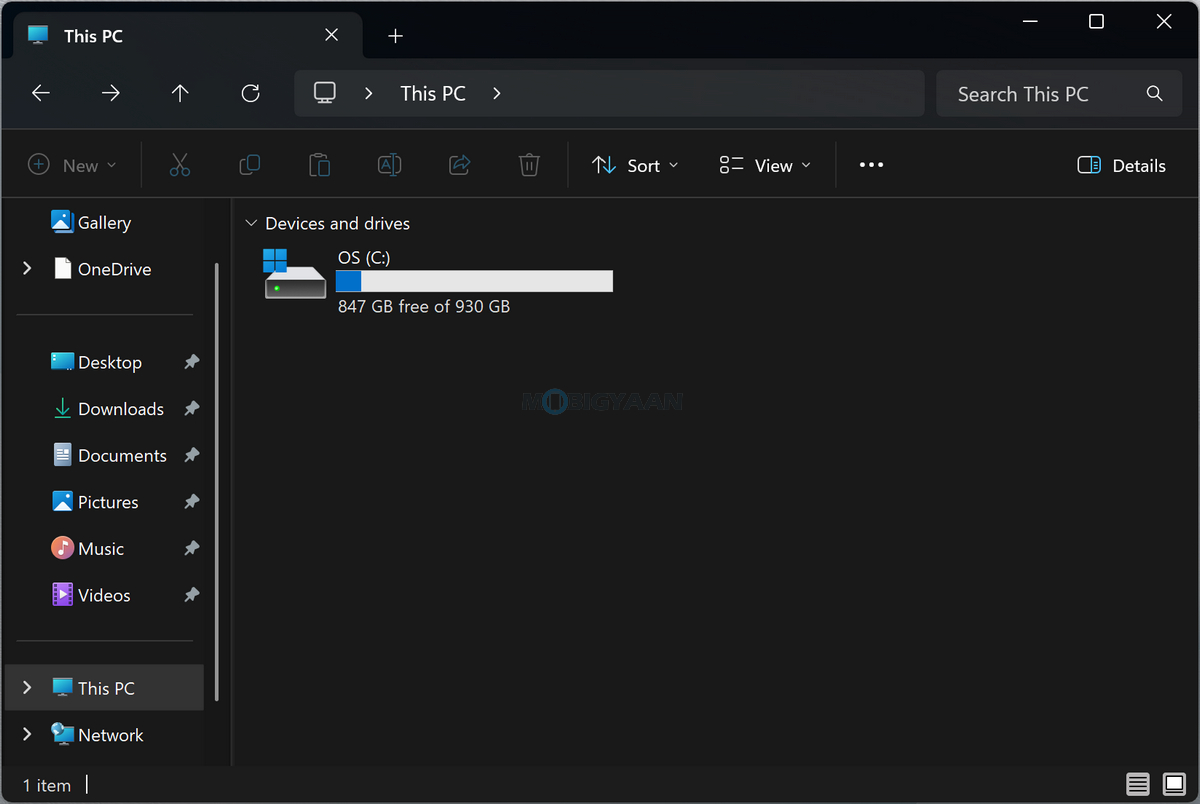Viewport: 1200px width, 804px height.
Task: Switch to large thumbnails view icon
Action: (1173, 784)
